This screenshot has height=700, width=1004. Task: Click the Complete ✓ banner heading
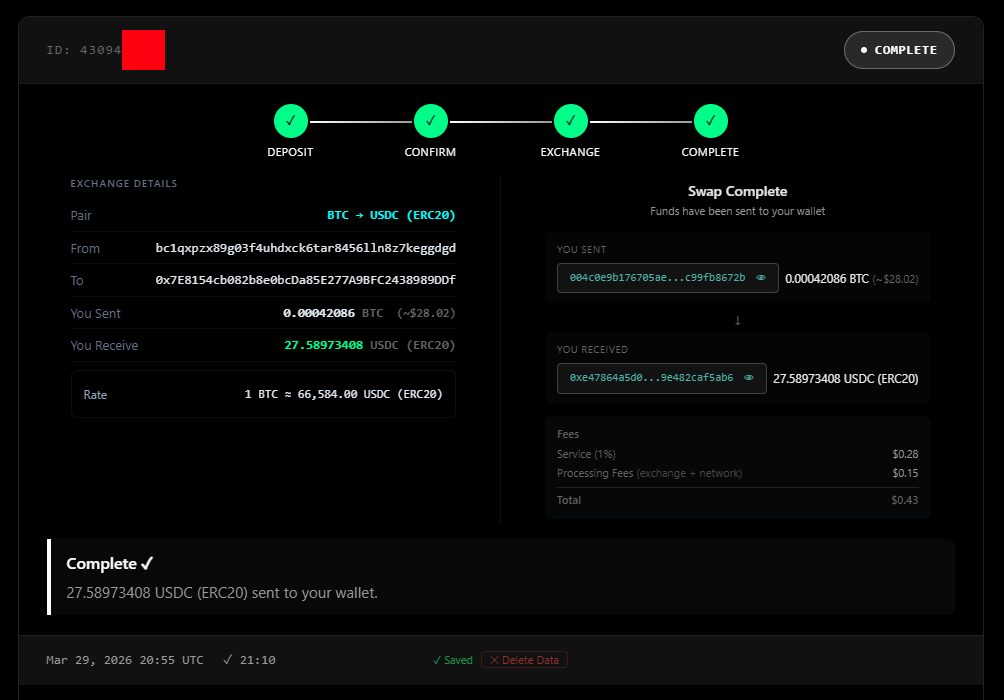[109, 564]
